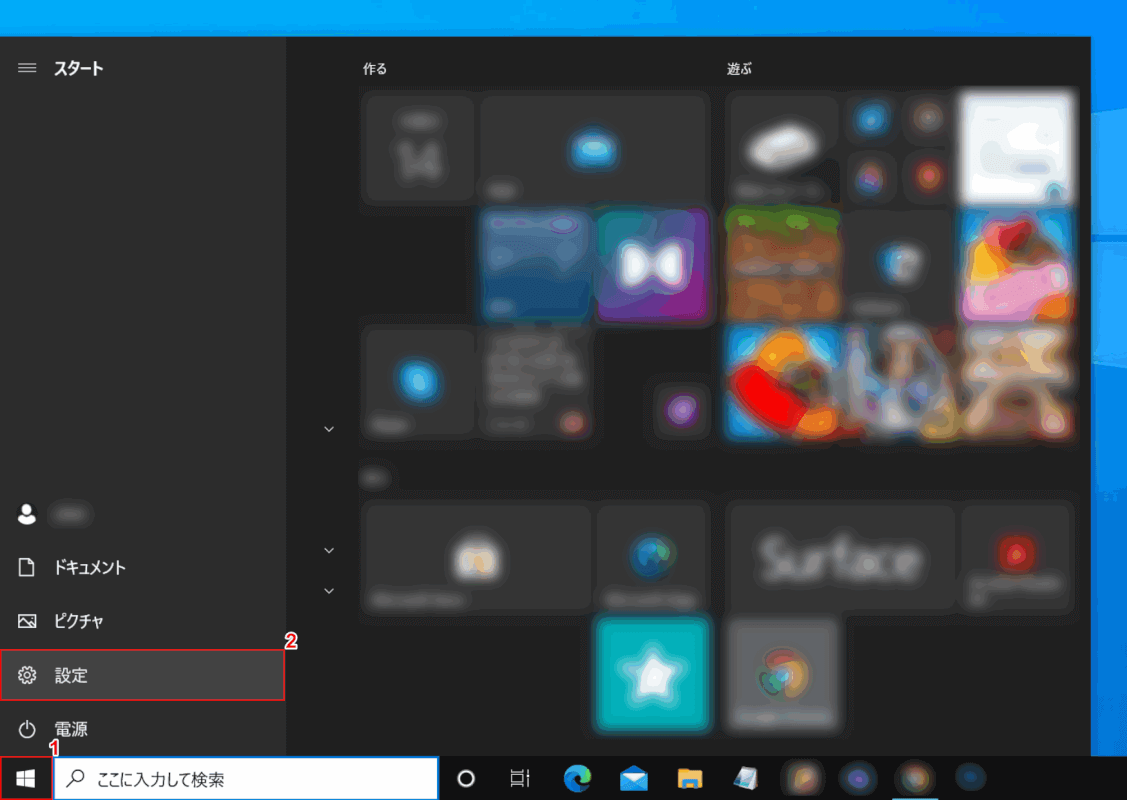
Task: Click the 電源 power icon
Action: [x=27, y=729]
